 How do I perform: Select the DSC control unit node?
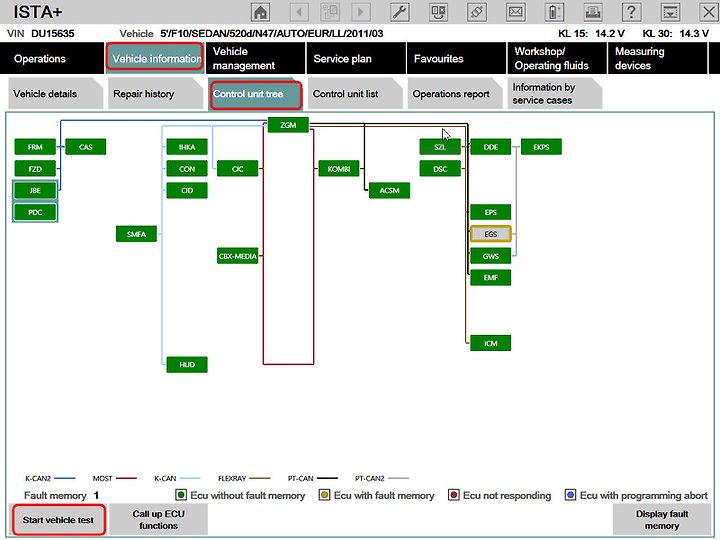click(440, 169)
